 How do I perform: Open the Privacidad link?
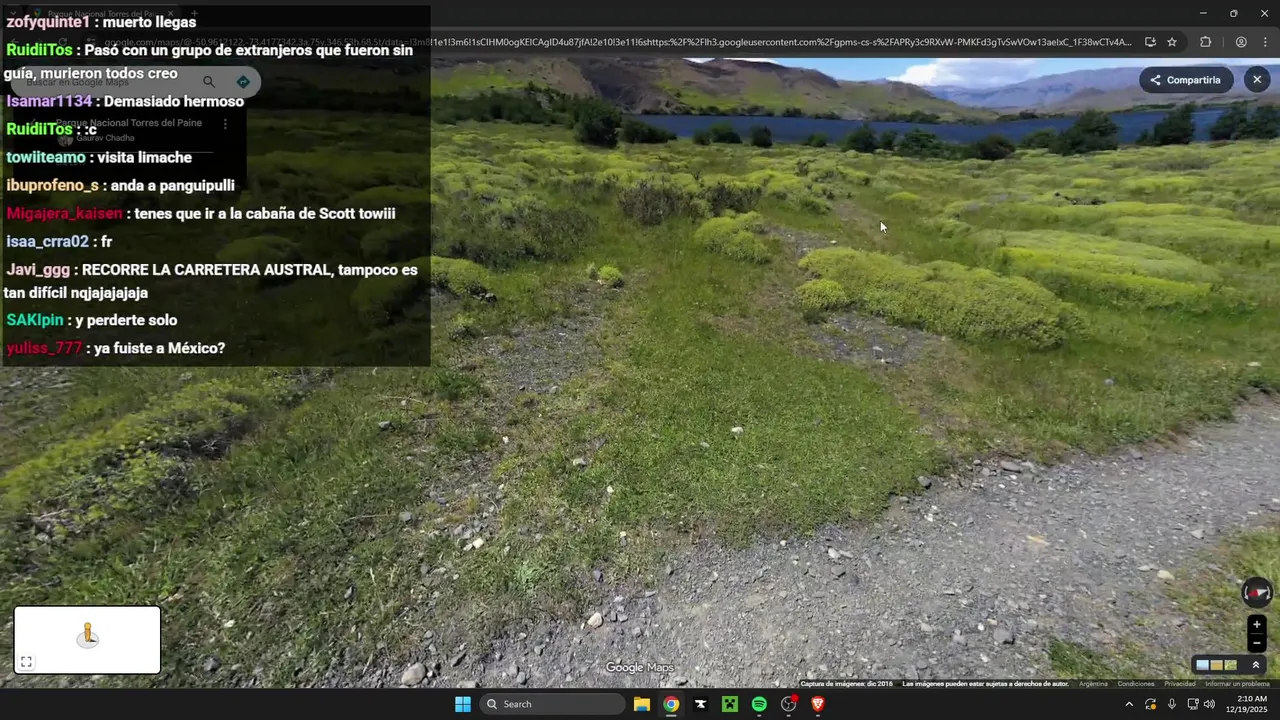1179,684
